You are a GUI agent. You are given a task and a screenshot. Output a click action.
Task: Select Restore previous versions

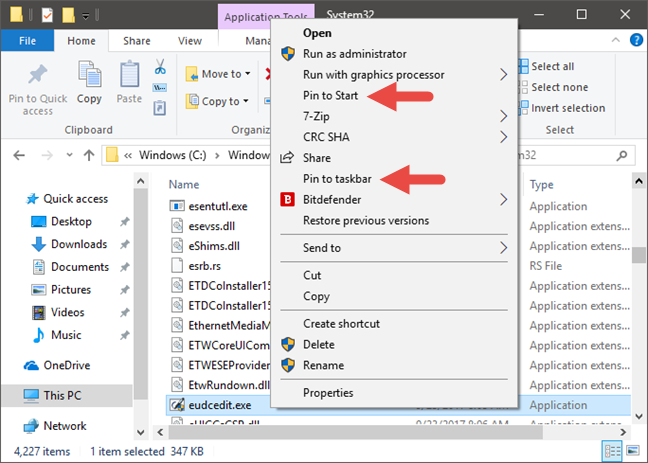tap(366, 220)
